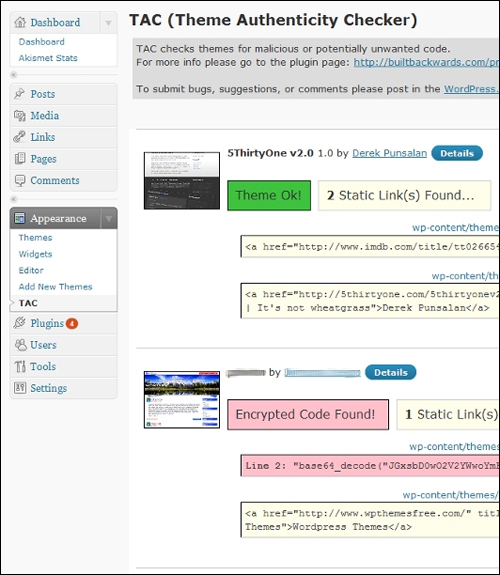This screenshot has width=500, height=575.
Task: Open the Themes submenu item
Action: tap(35, 238)
